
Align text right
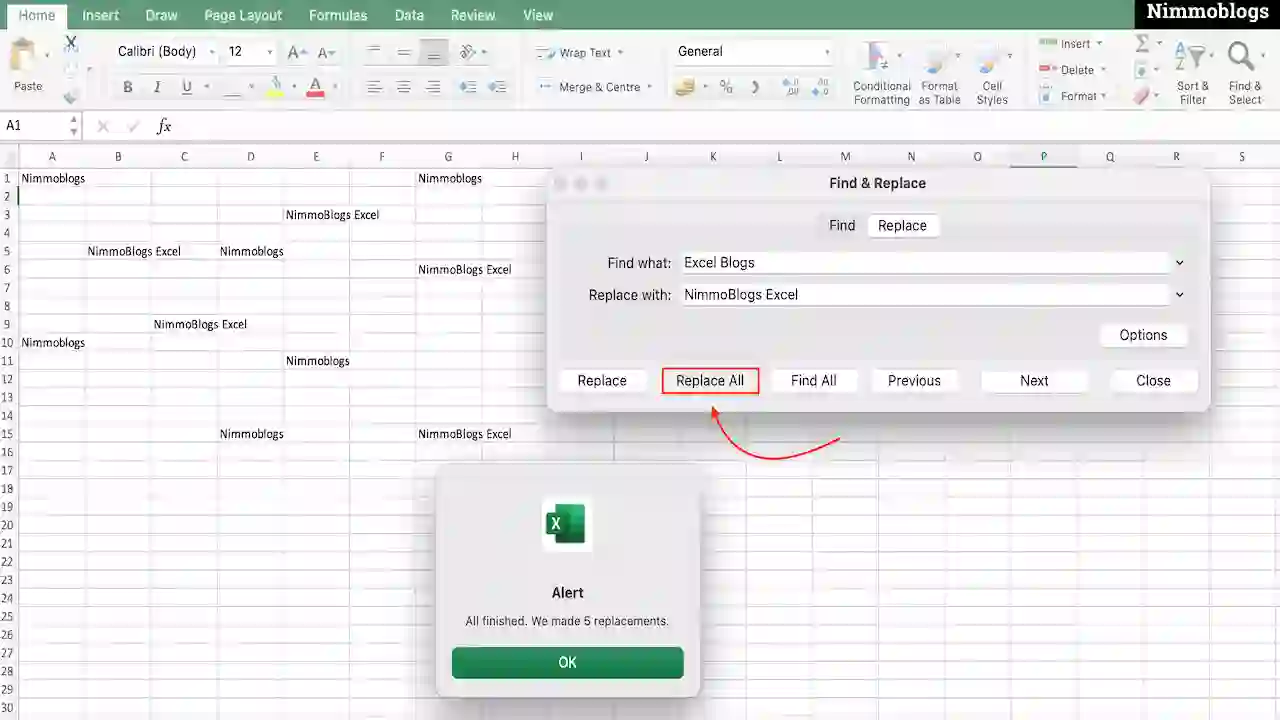point(433,87)
